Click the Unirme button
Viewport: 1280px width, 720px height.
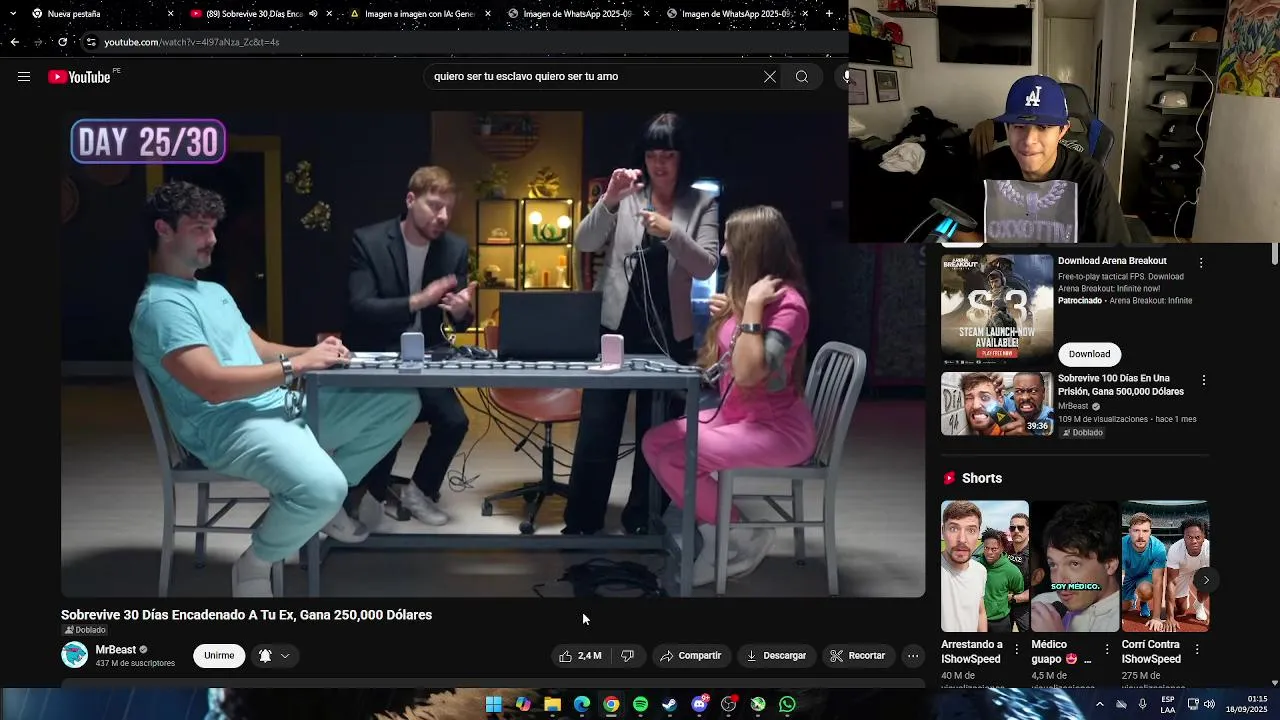pos(219,656)
